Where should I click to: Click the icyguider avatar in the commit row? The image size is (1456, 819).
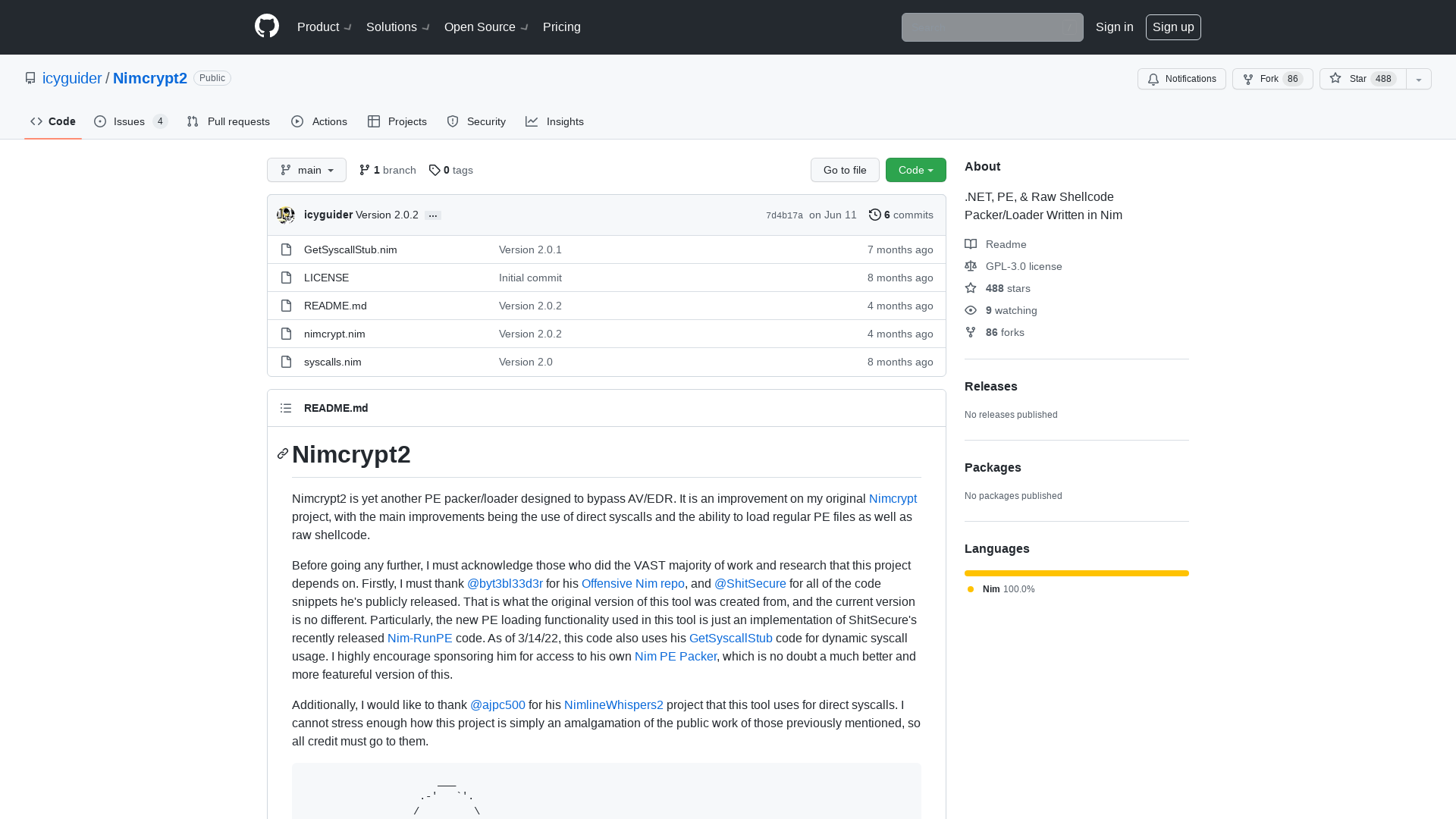click(x=286, y=215)
